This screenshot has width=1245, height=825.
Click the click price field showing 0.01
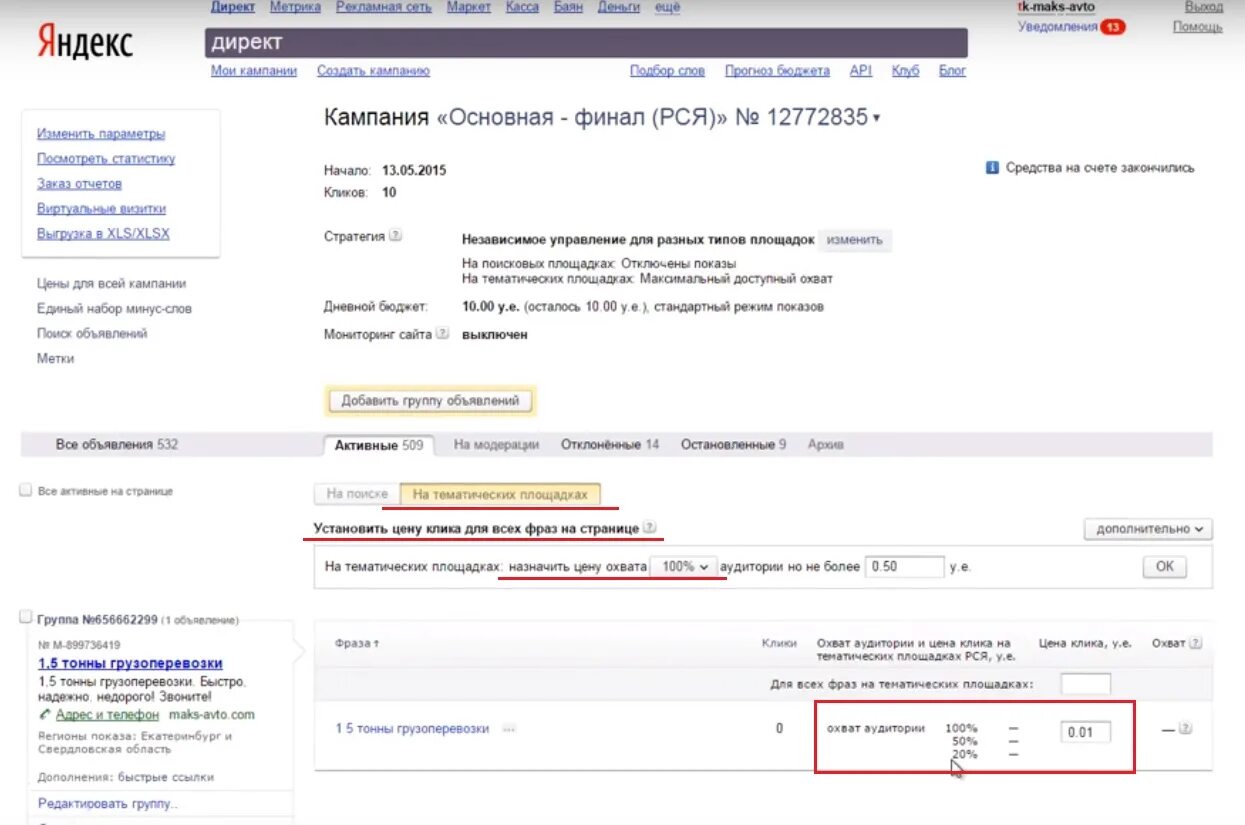[x=1085, y=731]
